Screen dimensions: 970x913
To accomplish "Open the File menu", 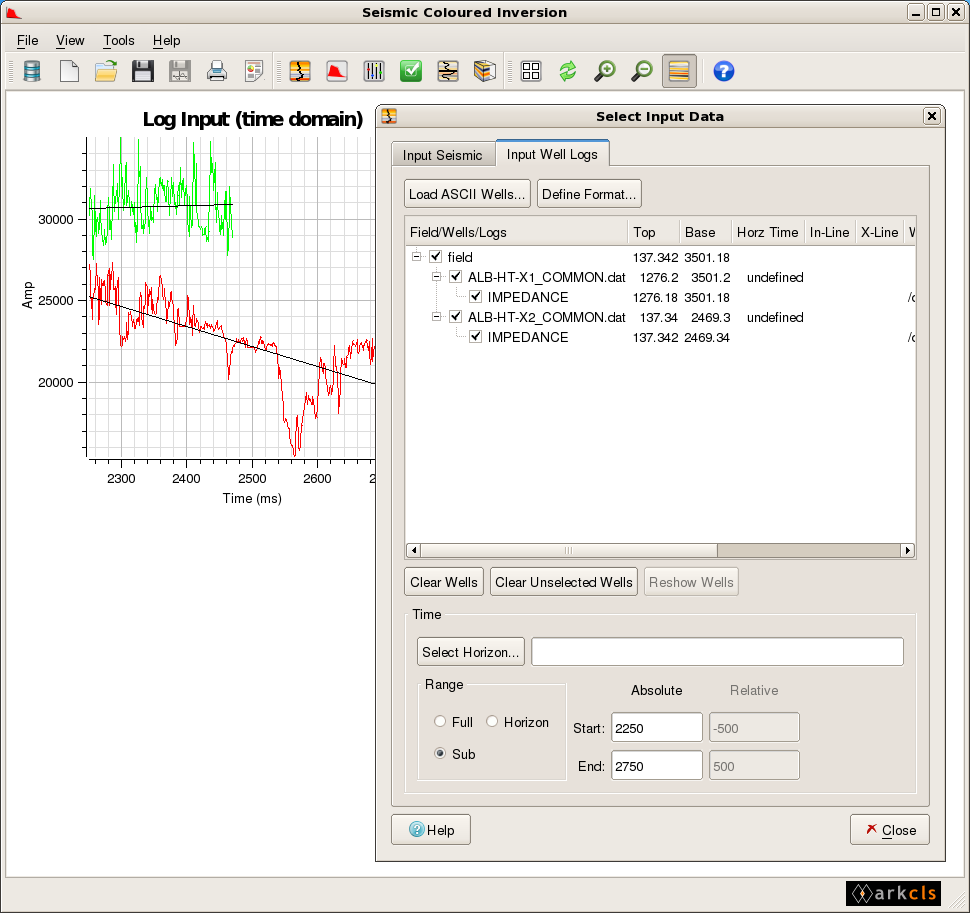I will [x=27, y=41].
